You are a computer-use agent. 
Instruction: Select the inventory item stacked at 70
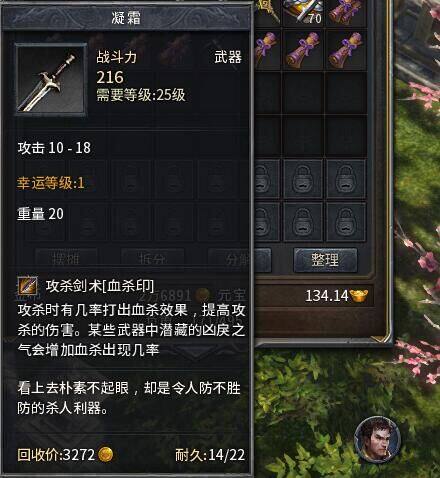click(303, 12)
